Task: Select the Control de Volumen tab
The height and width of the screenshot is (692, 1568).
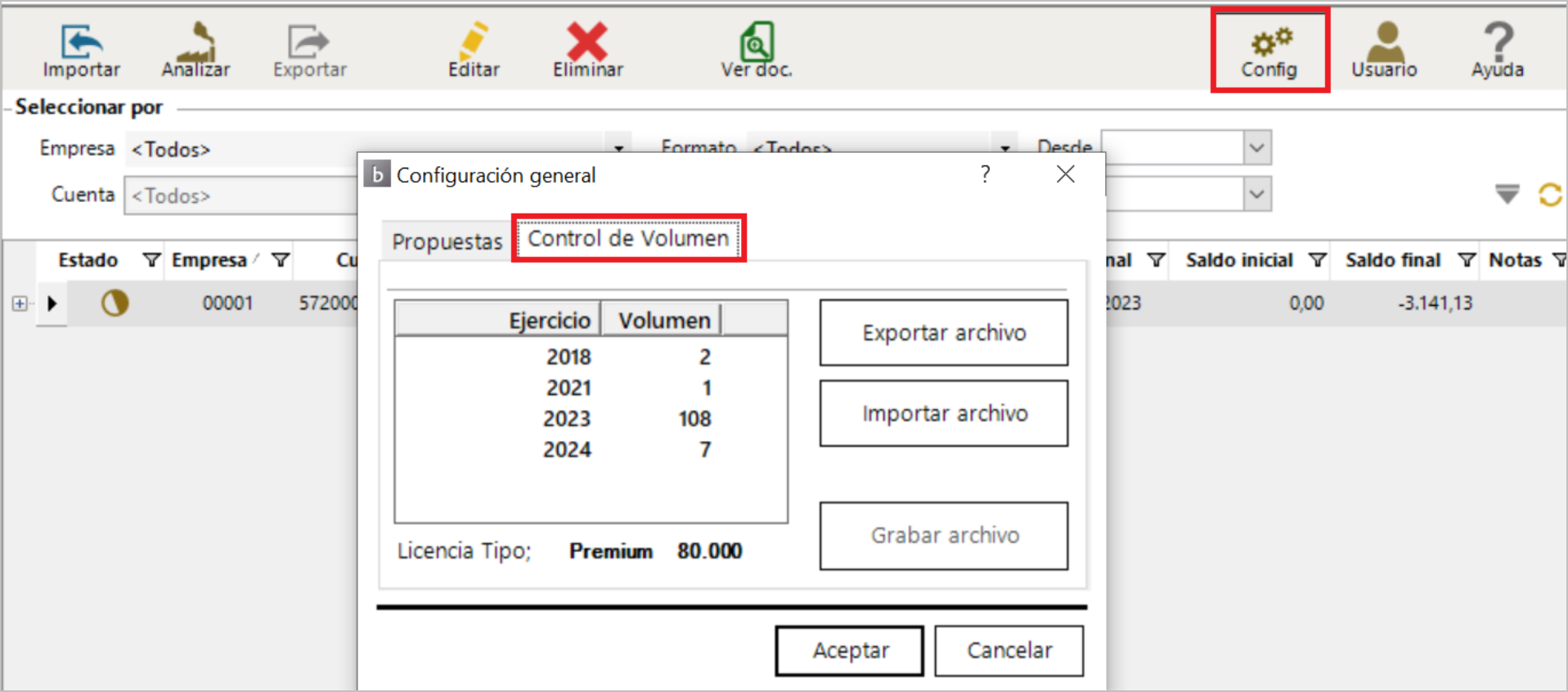Action: [628, 239]
